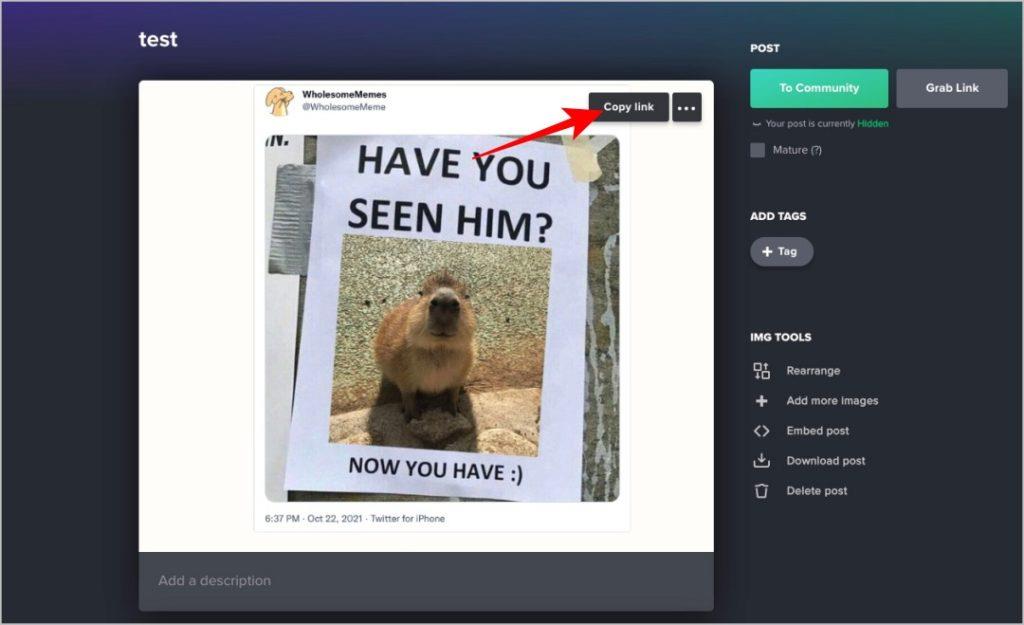The height and width of the screenshot is (625, 1024).
Task: Click the Rearrange icon
Action: [761, 371]
